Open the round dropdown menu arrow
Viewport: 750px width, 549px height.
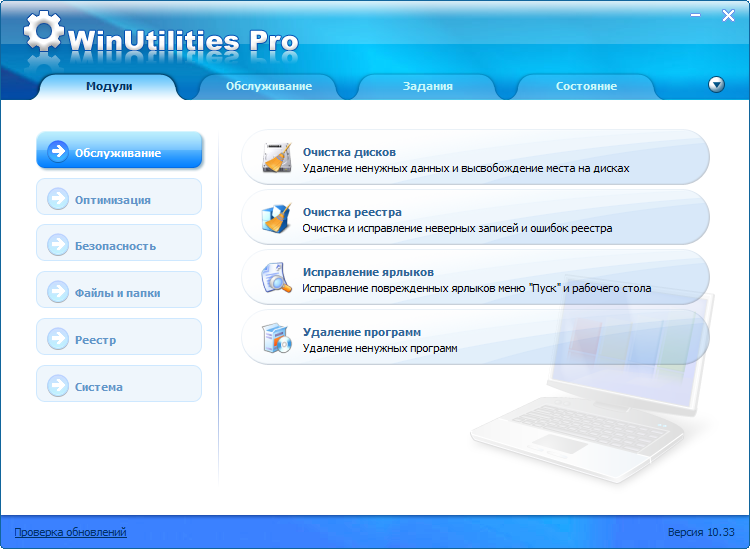716,85
